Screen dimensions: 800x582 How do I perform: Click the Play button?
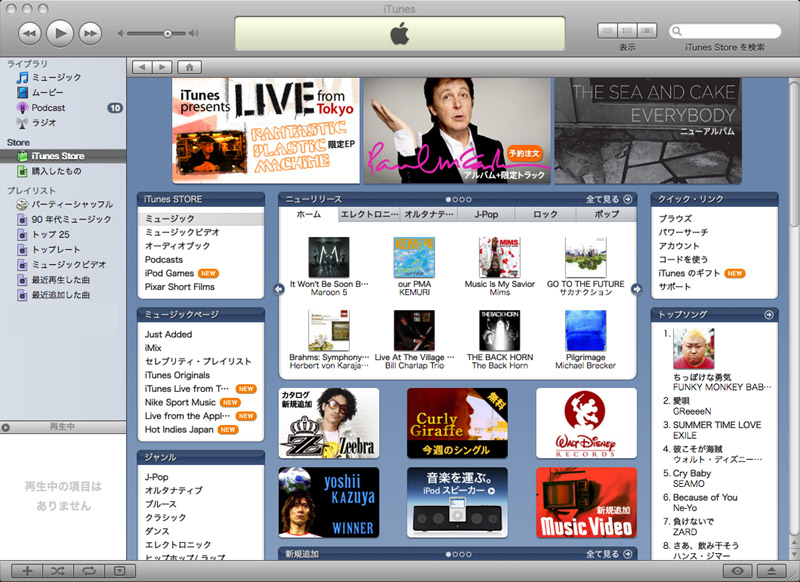click(60, 33)
